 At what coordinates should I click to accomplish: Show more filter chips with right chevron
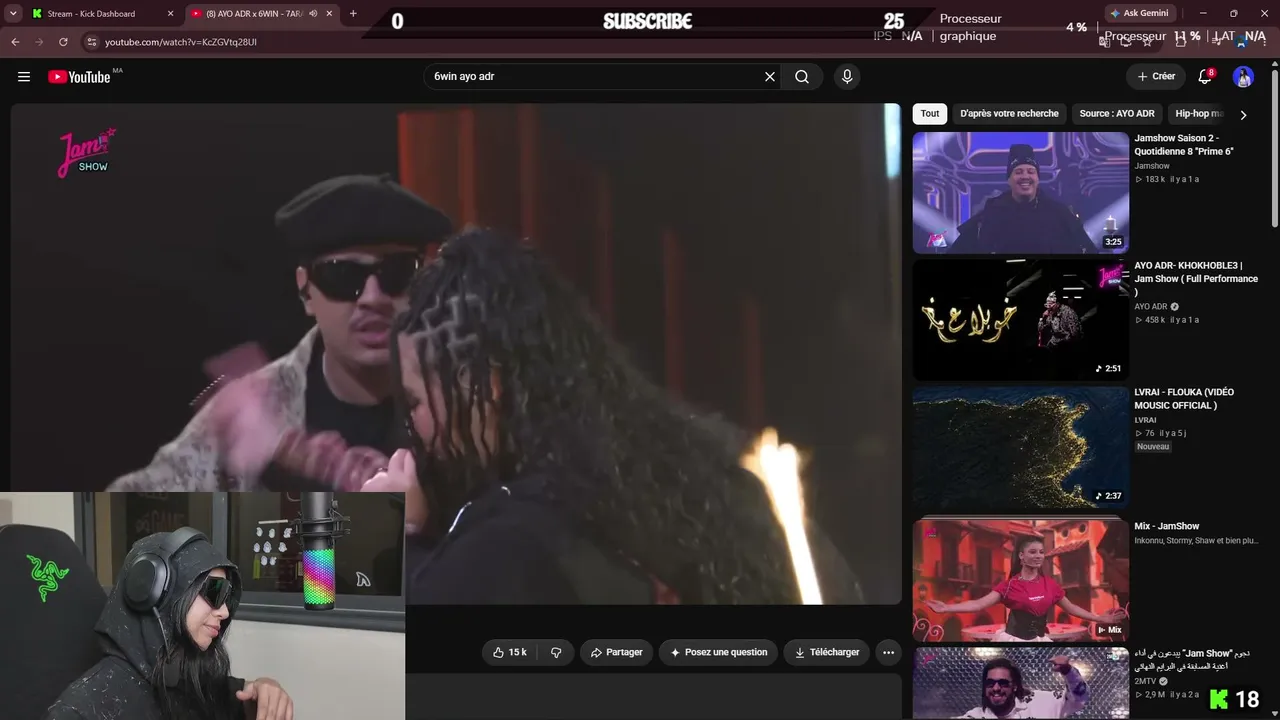pyautogui.click(x=1243, y=115)
